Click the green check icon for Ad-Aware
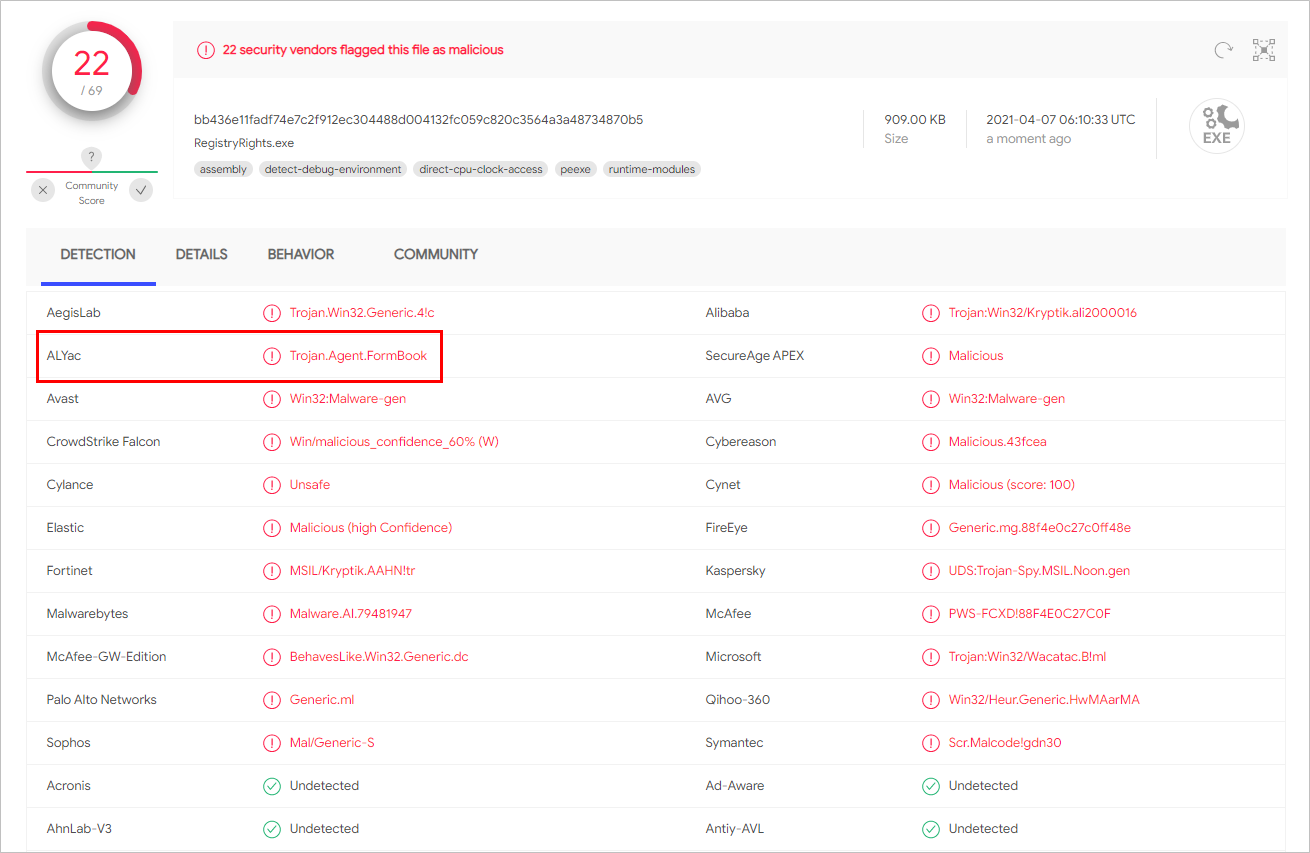The image size is (1310, 853). coord(931,786)
